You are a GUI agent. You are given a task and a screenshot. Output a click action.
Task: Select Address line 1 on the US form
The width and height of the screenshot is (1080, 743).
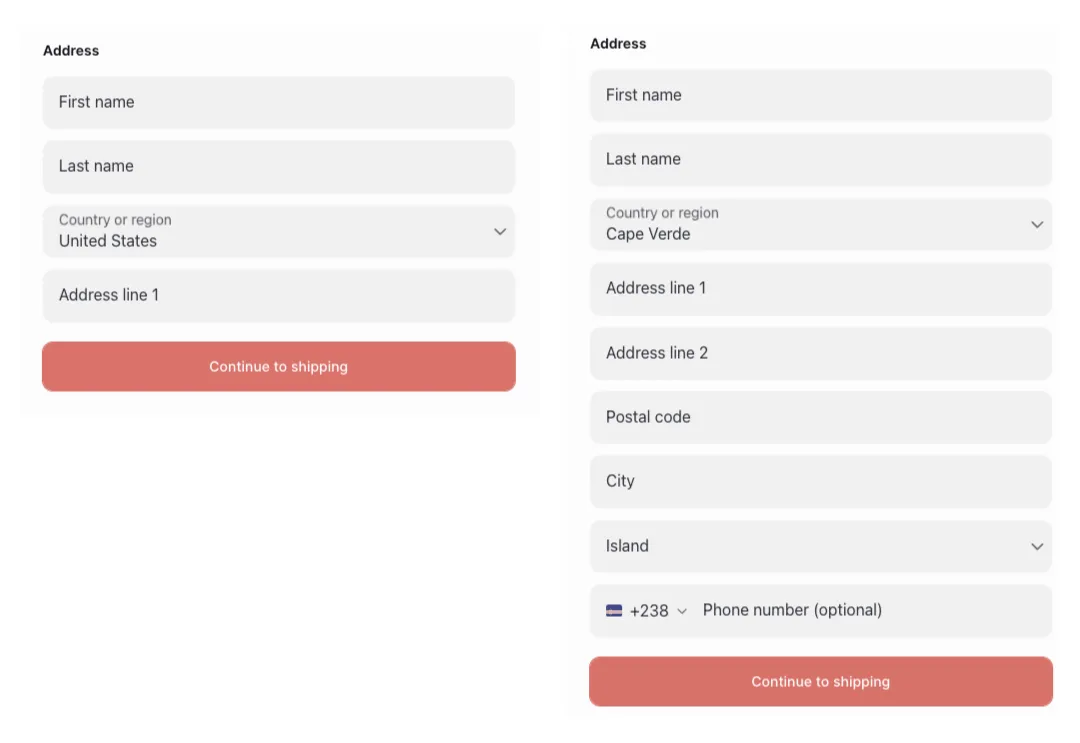(x=278, y=295)
